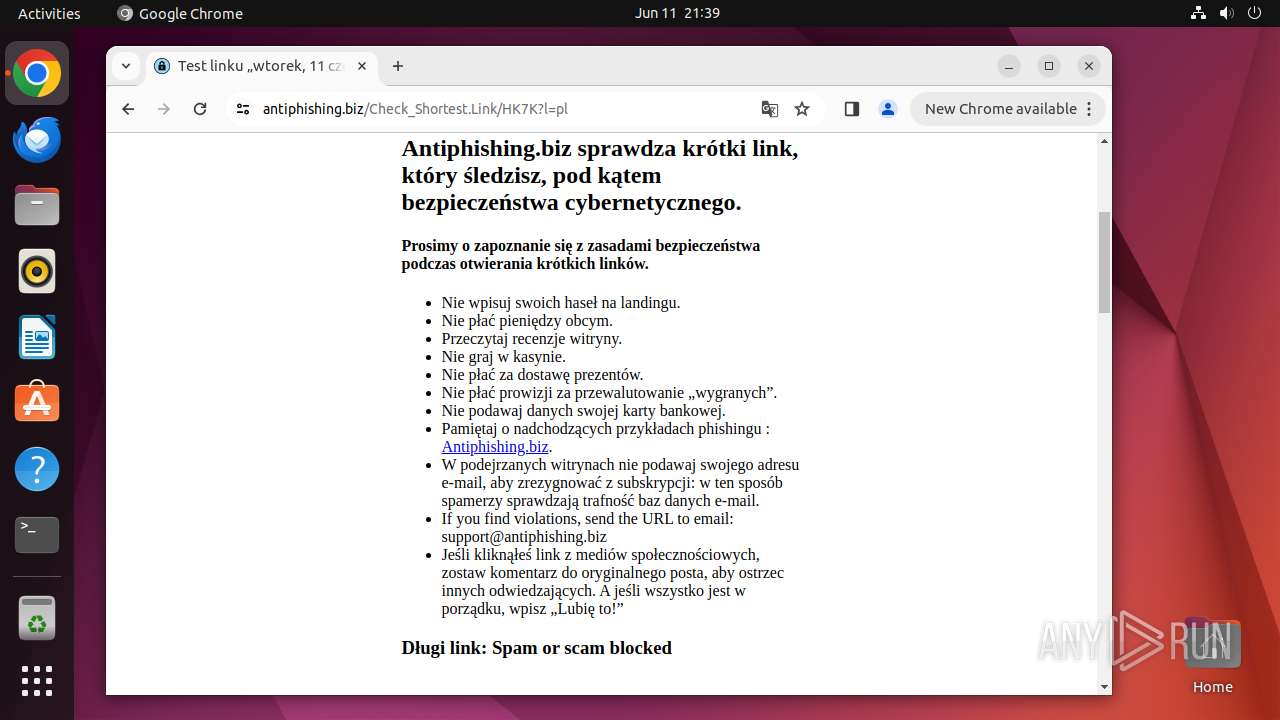The height and width of the screenshot is (720, 1280).
Task: Go back to previous page
Action: click(x=128, y=109)
